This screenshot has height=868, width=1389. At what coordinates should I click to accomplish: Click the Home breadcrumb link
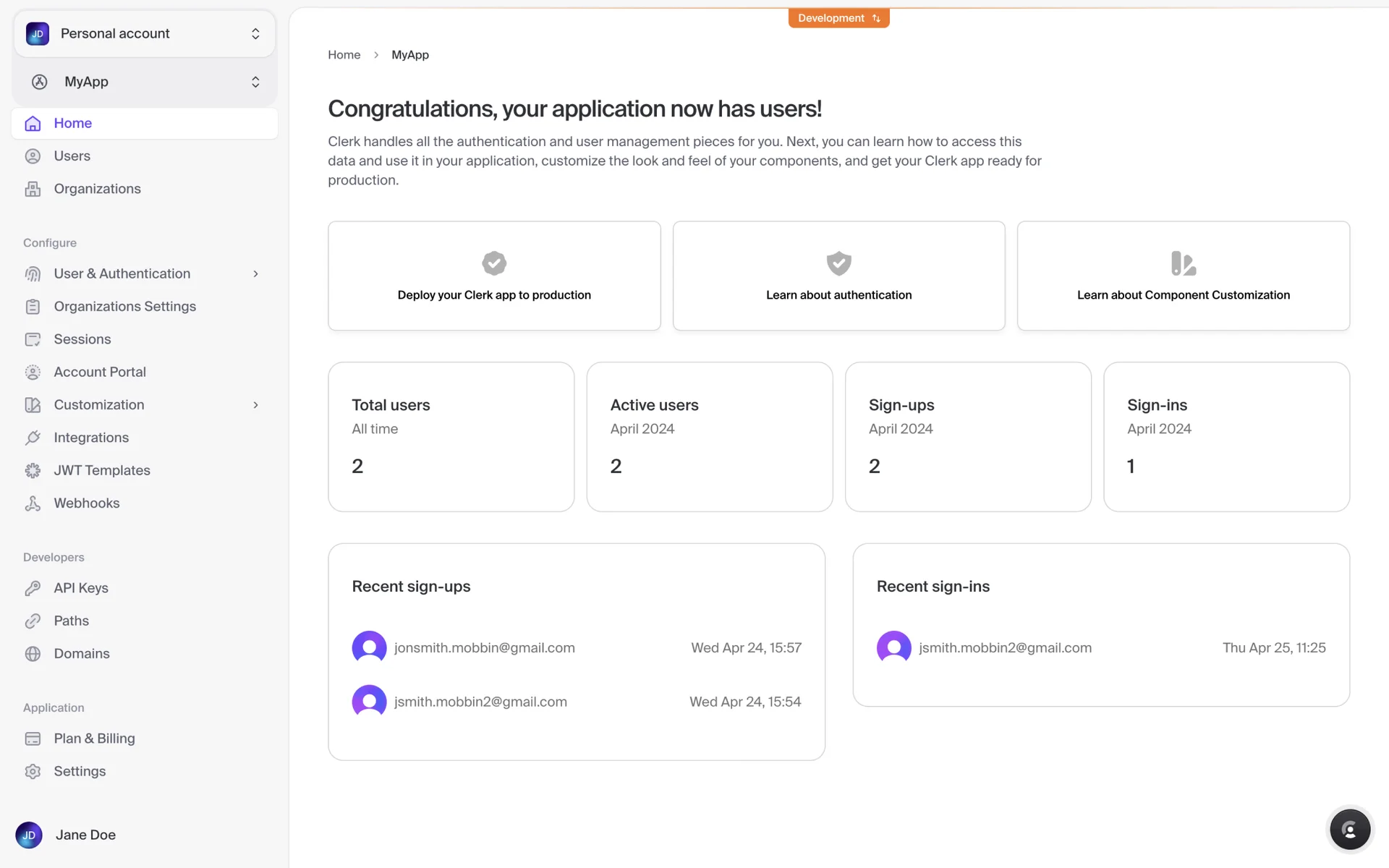tap(344, 55)
